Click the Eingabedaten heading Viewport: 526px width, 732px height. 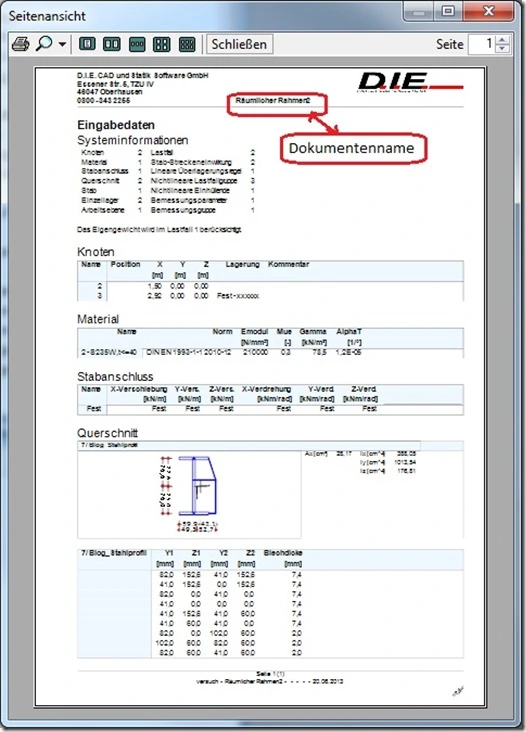tap(116, 125)
